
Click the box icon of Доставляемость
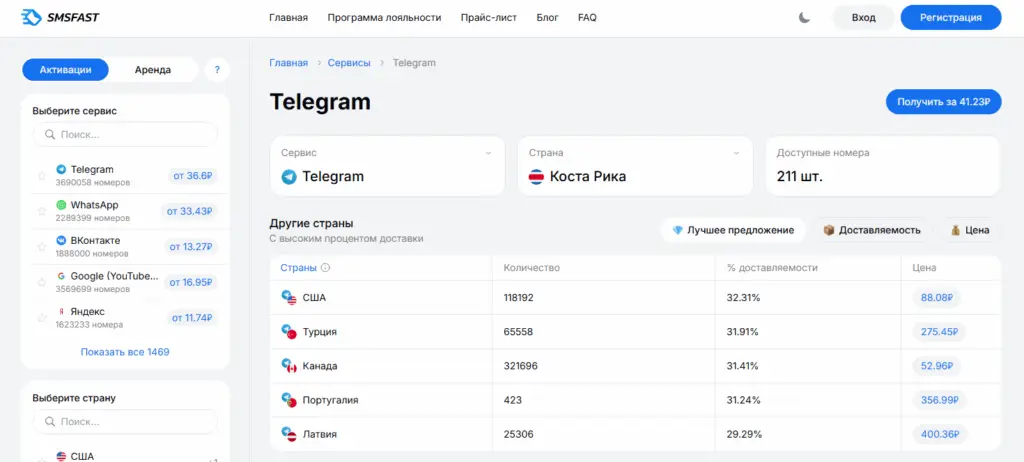829,230
